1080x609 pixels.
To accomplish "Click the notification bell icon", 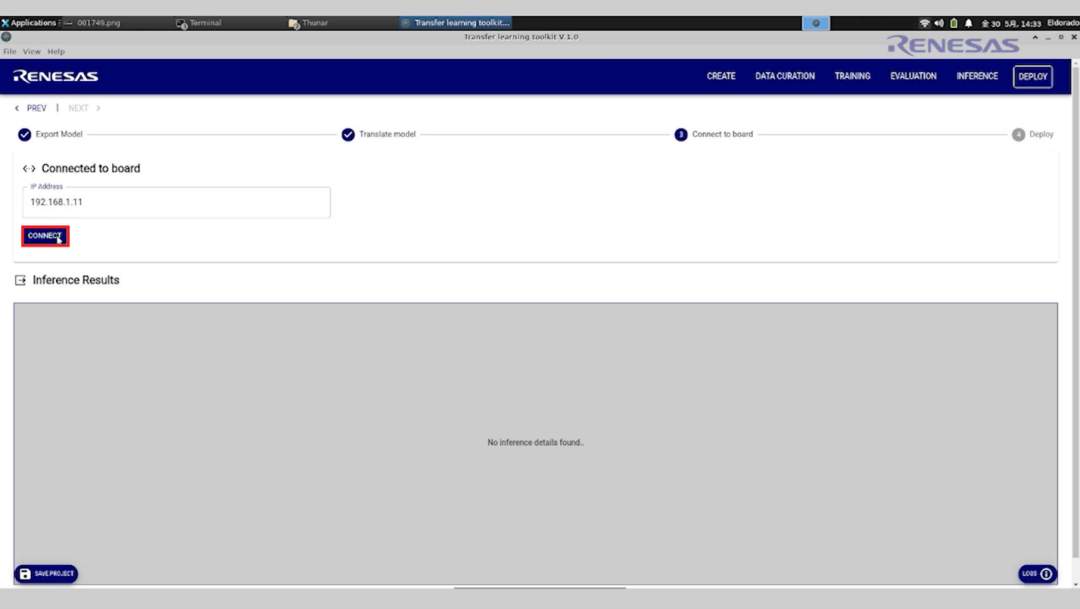I will coord(968,23).
